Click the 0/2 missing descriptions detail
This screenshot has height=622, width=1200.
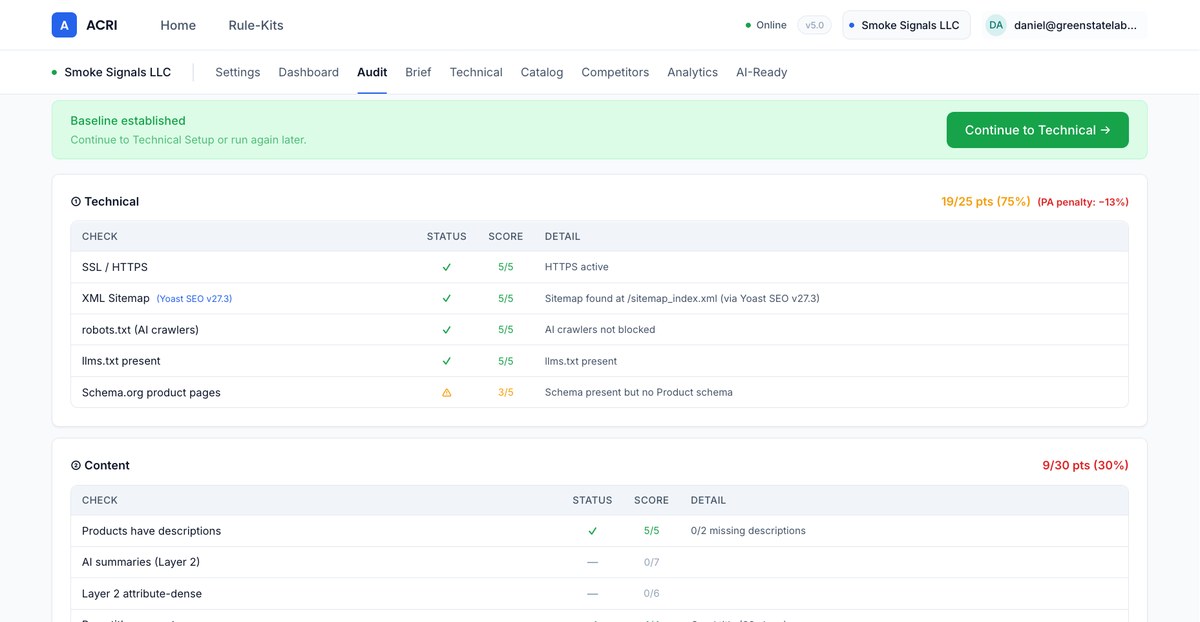[x=748, y=531]
